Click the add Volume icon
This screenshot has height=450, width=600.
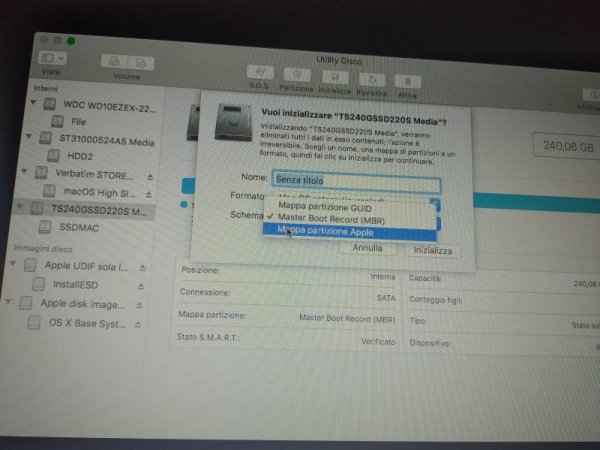(x=114, y=61)
